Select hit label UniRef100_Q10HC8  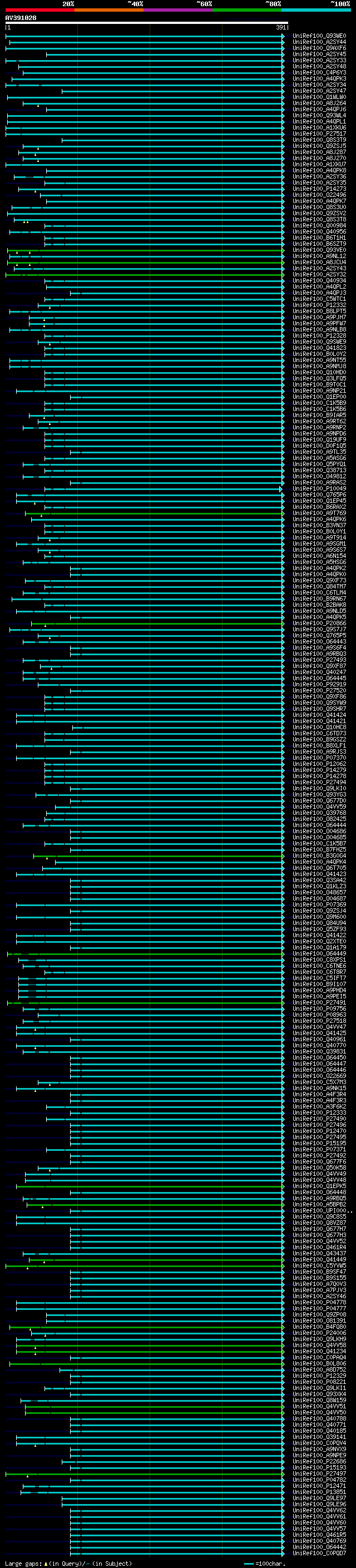point(319,728)
